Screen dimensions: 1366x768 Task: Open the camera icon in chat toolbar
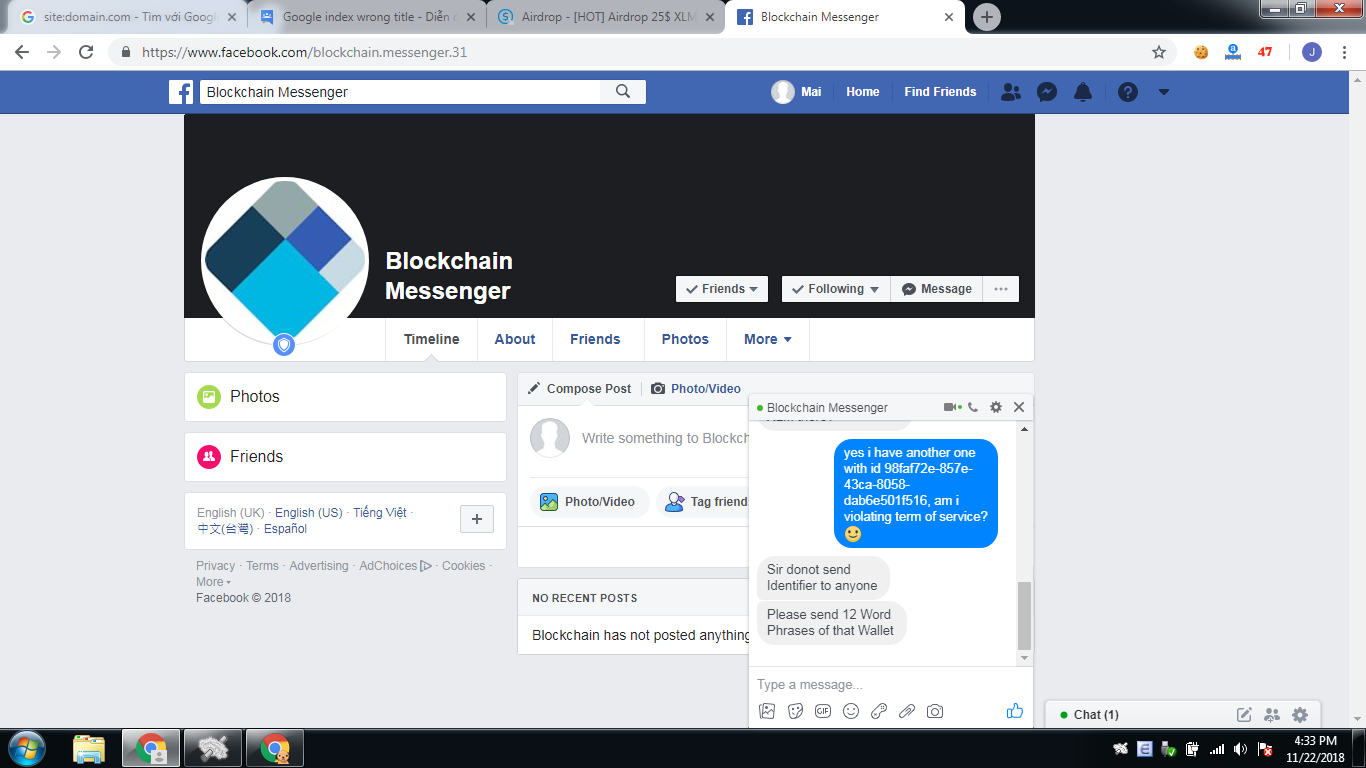click(x=935, y=711)
